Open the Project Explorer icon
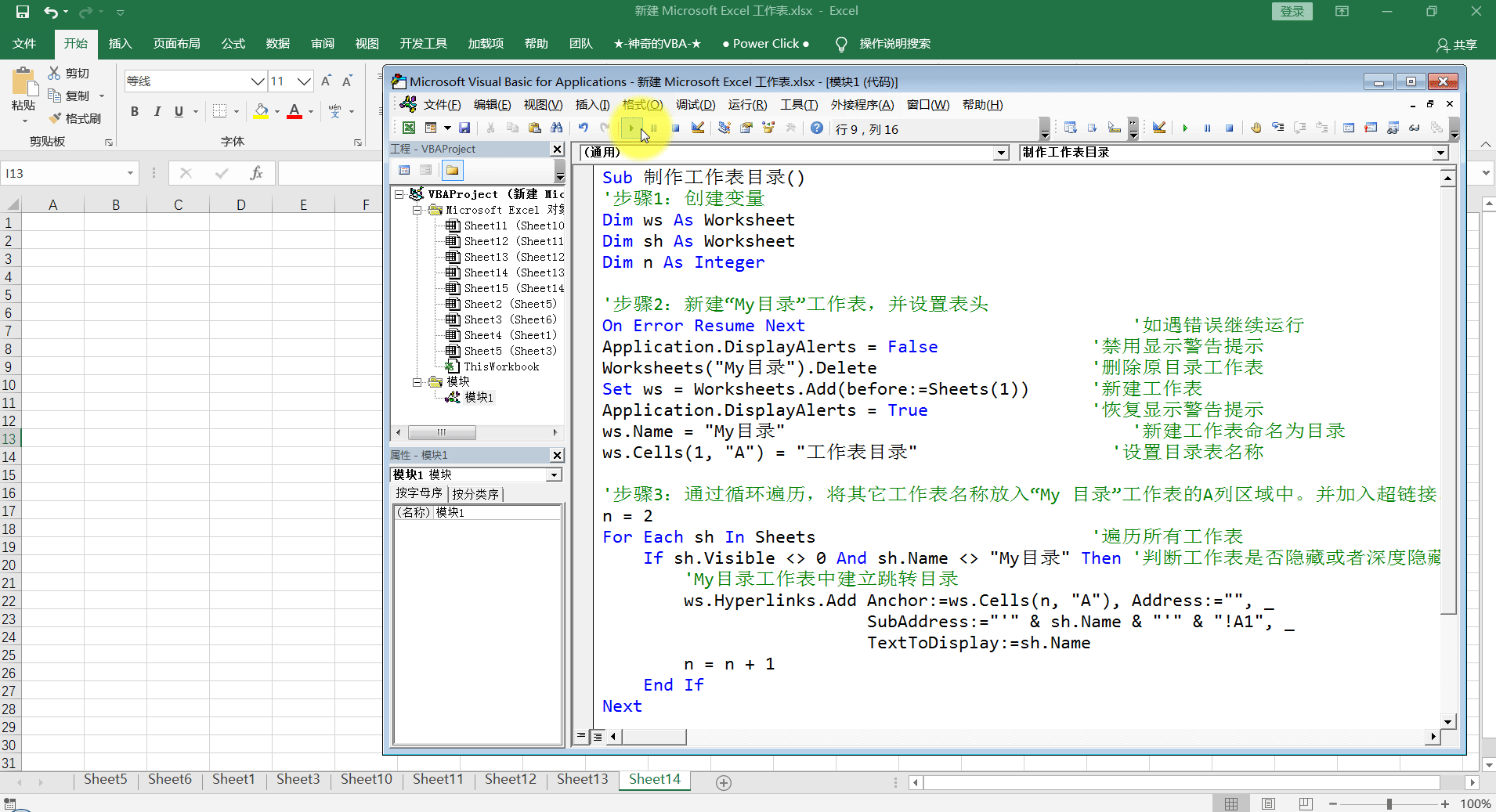The height and width of the screenshot is (812, 1496). tap(724, 128)
